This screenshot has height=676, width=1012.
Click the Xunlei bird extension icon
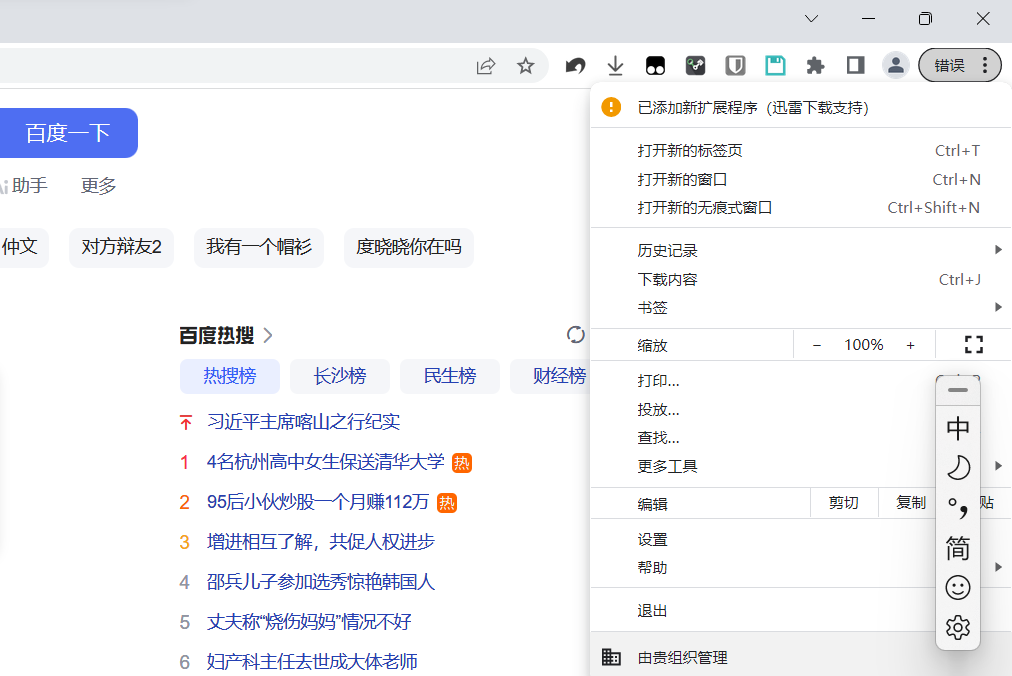(x=575, y=66)
